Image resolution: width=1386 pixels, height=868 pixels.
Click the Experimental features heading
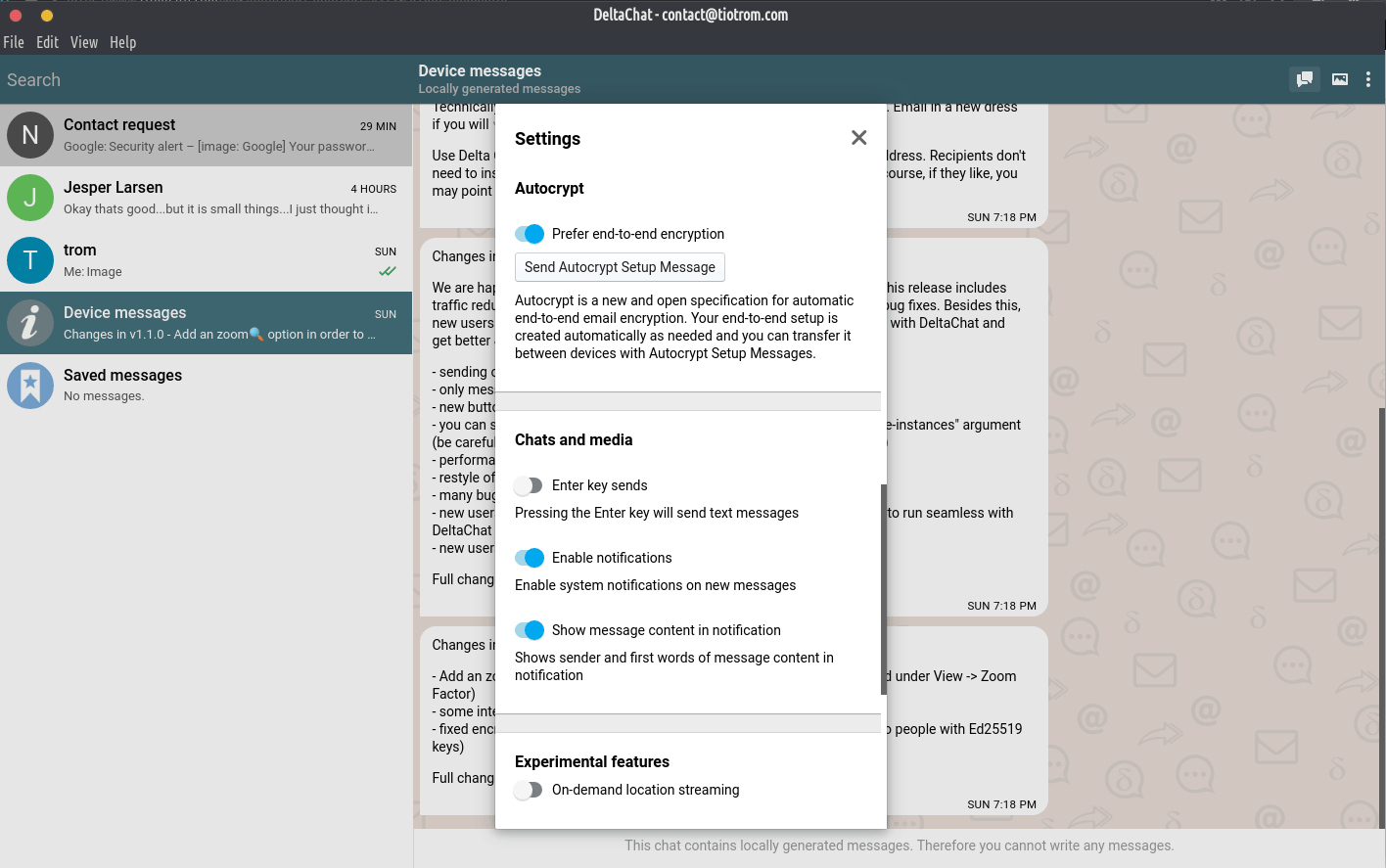click(x=592, y=761)
